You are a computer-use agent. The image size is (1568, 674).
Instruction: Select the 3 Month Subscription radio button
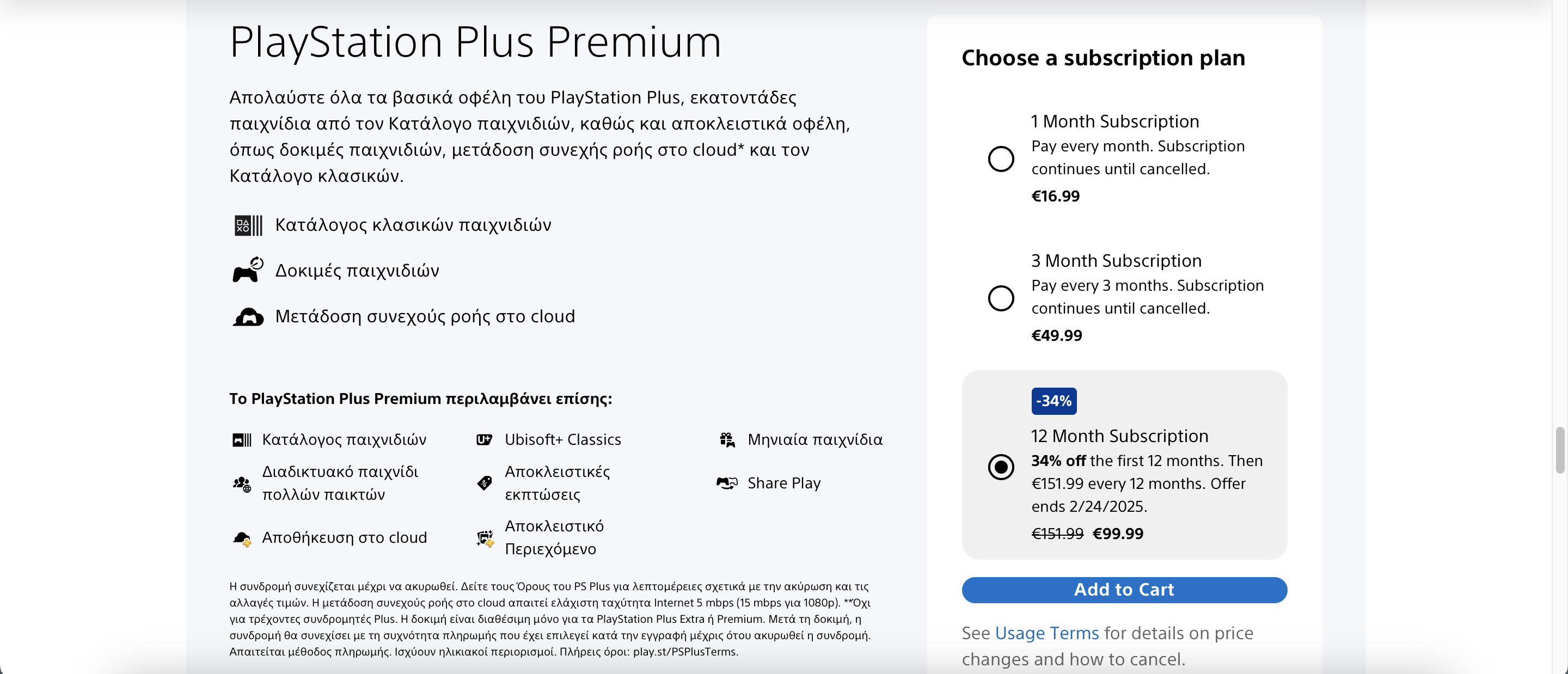pyautogui.click(x=1001, y=298)
